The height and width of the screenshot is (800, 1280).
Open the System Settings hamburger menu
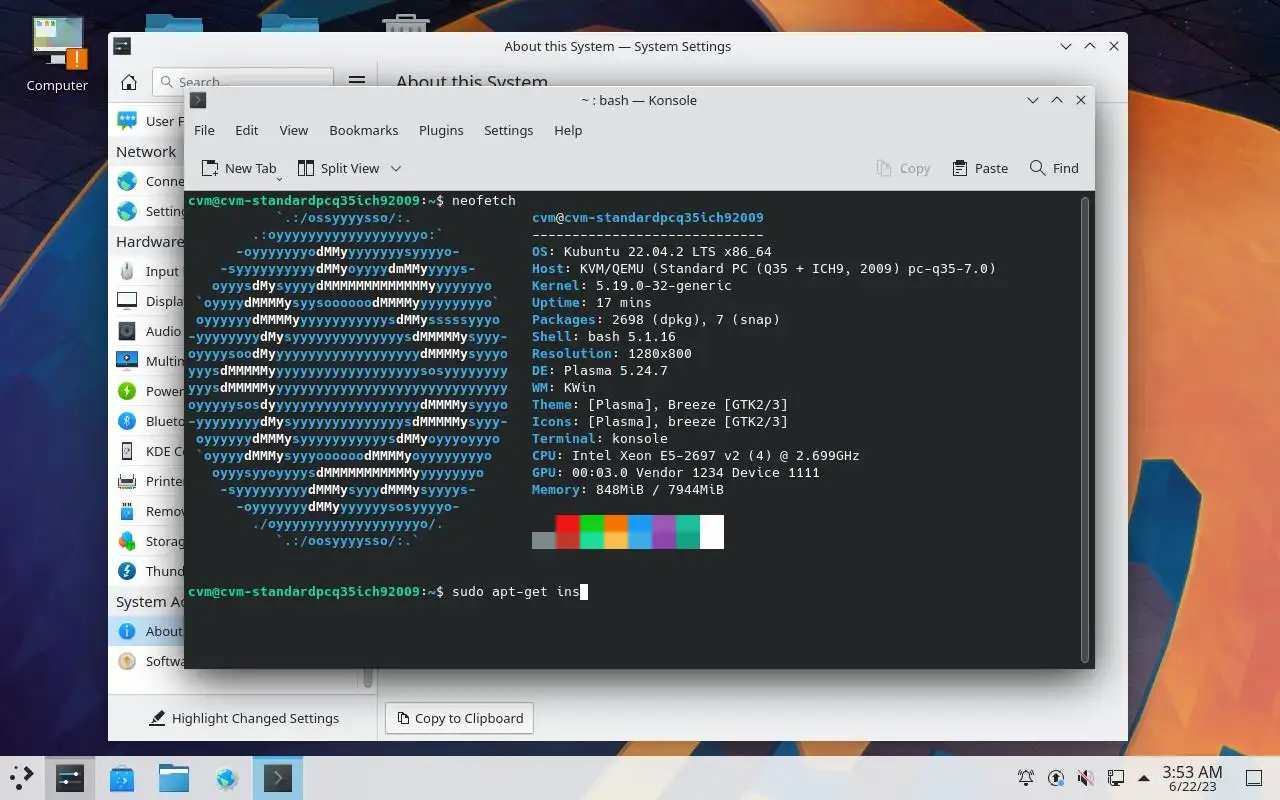pyautogui.click(x=356, y=82)
